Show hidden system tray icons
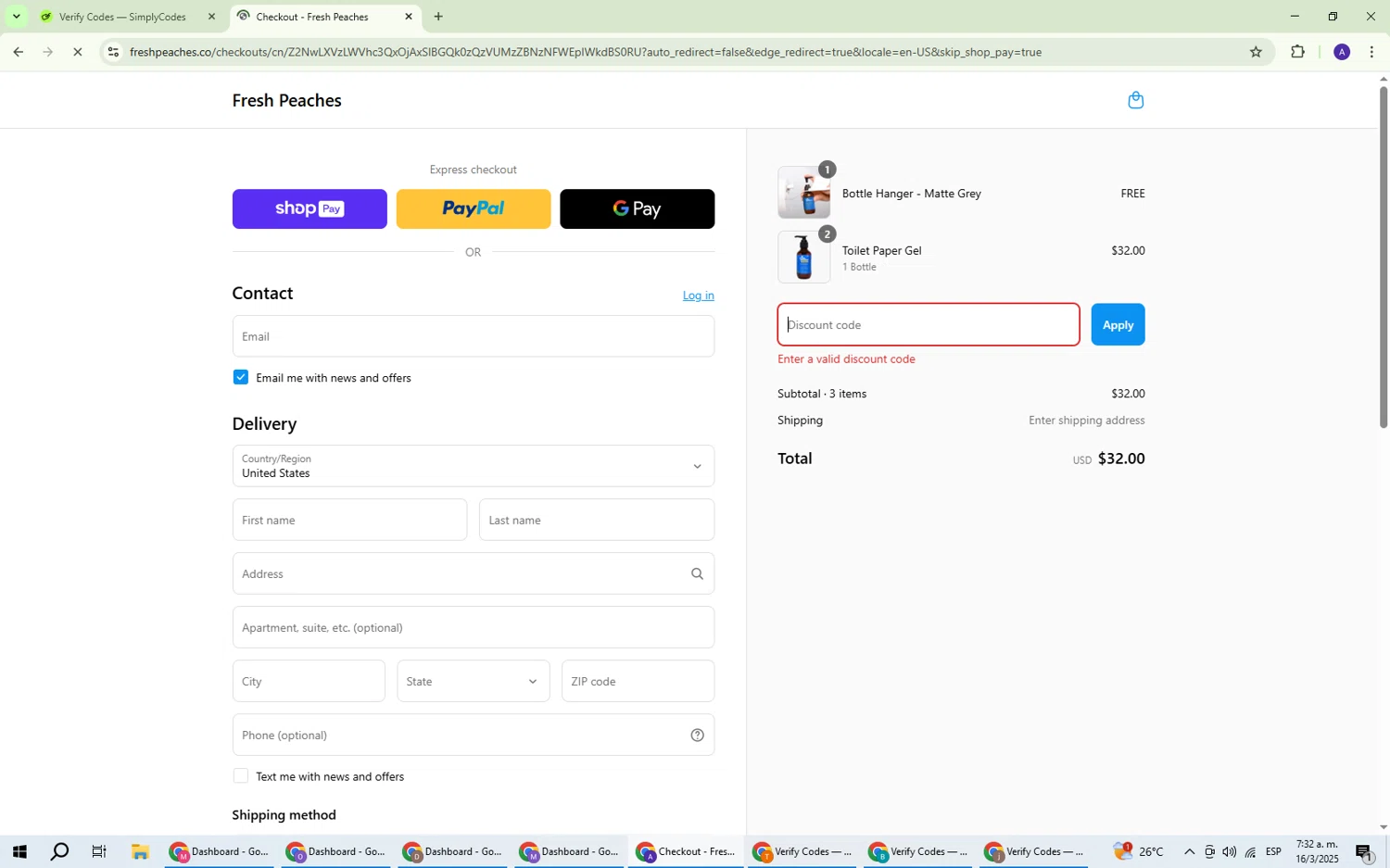 click(1189, 852)
